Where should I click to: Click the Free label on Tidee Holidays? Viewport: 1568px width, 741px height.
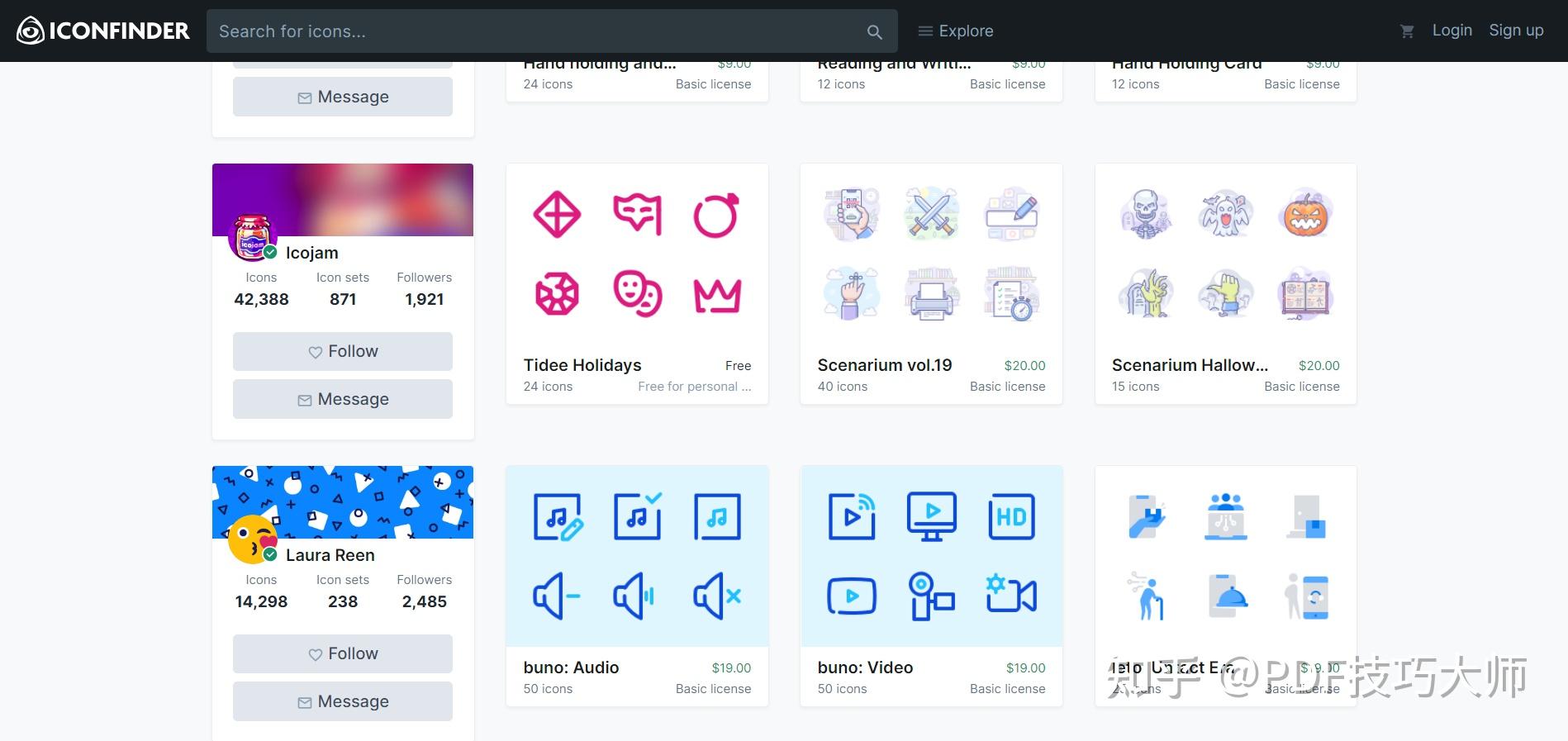pos(739,365)
